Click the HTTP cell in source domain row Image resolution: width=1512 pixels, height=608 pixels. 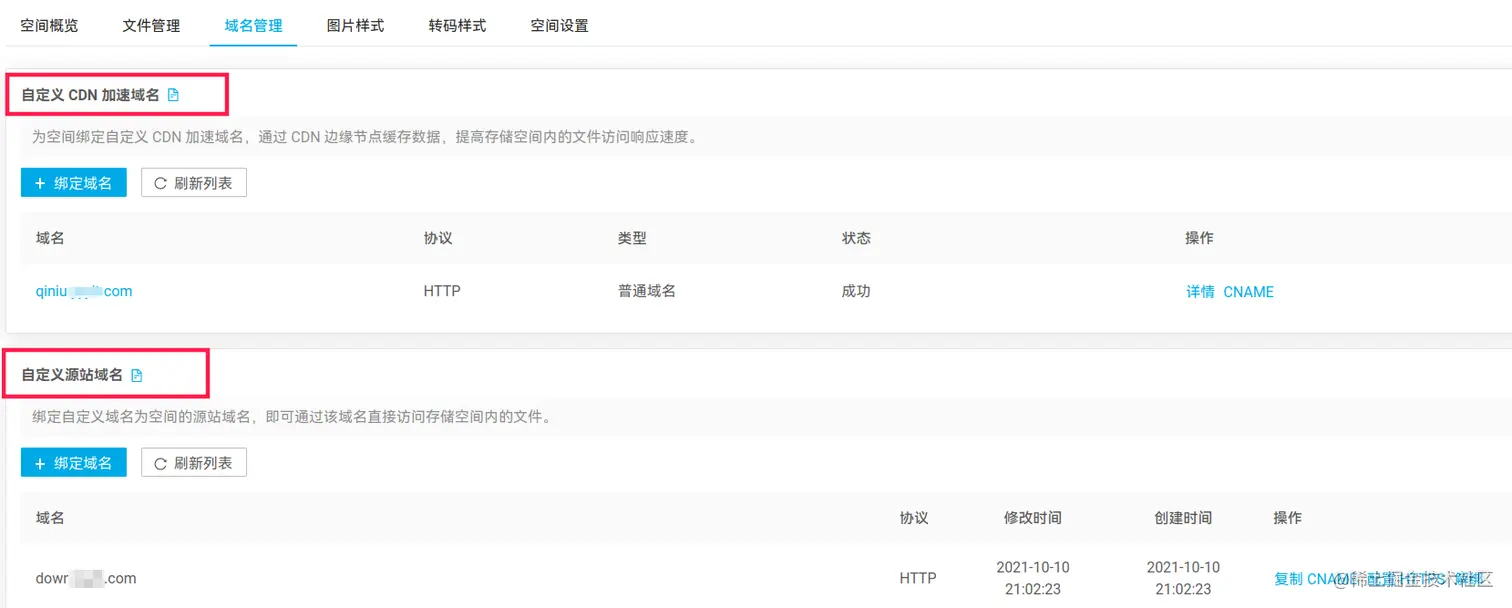[918, 578]
